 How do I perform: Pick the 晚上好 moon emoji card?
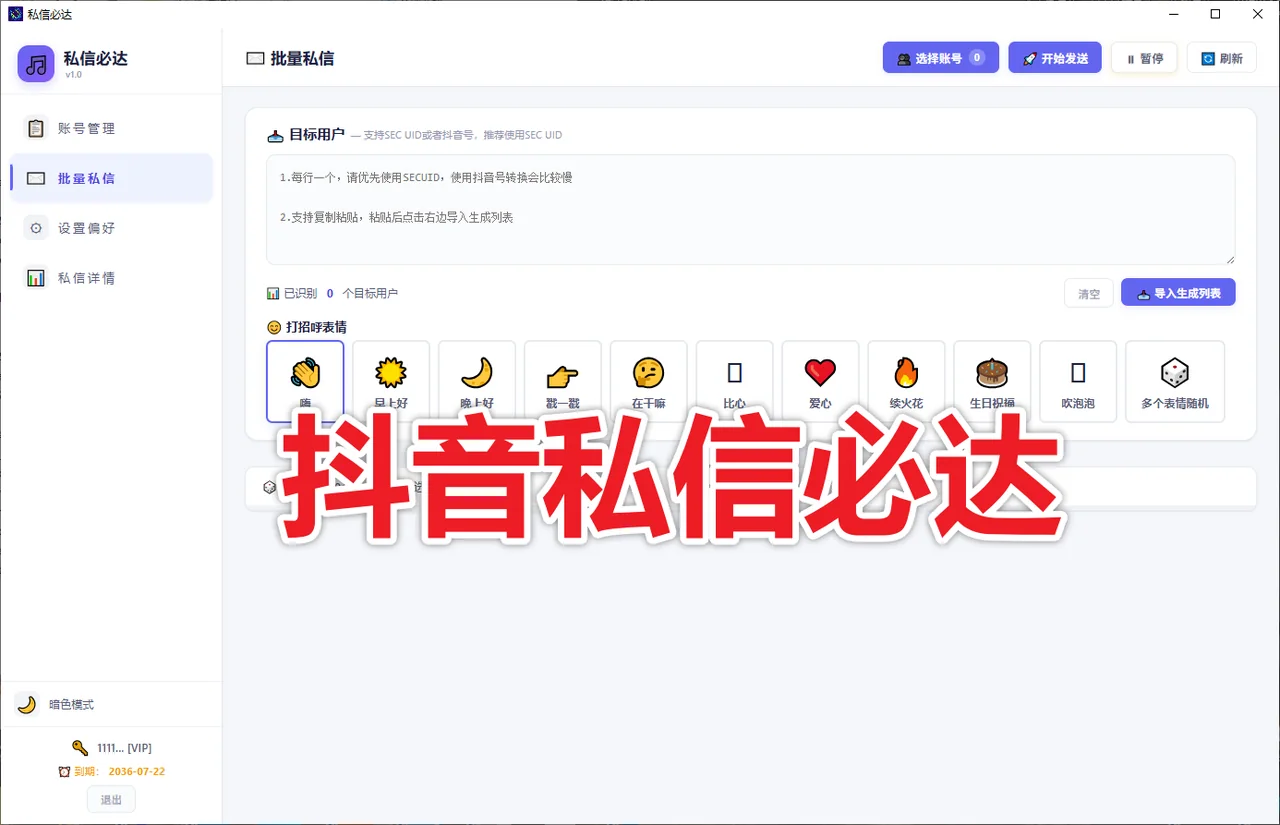click(477, 381)
